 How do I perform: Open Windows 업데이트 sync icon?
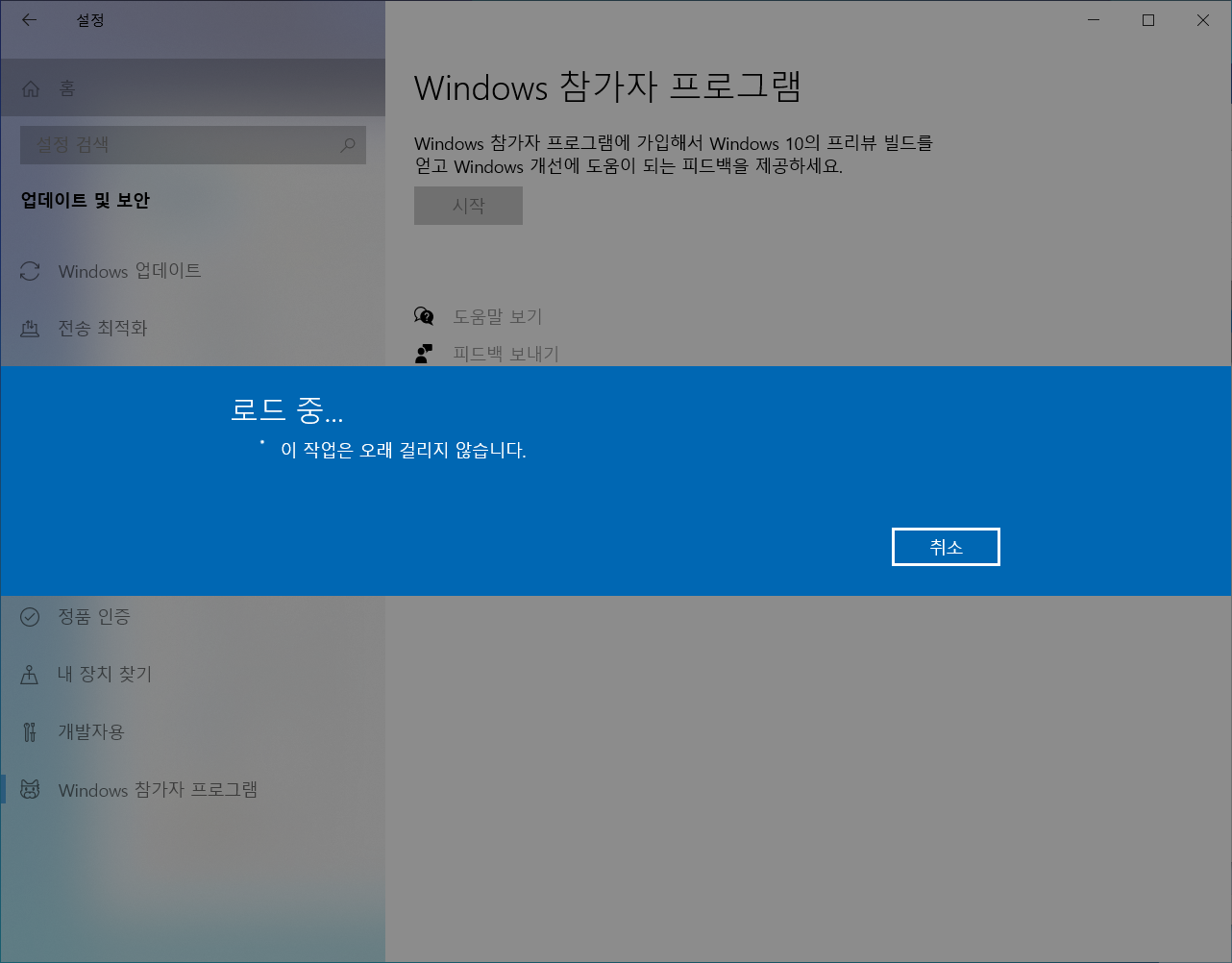coord(30,271)
